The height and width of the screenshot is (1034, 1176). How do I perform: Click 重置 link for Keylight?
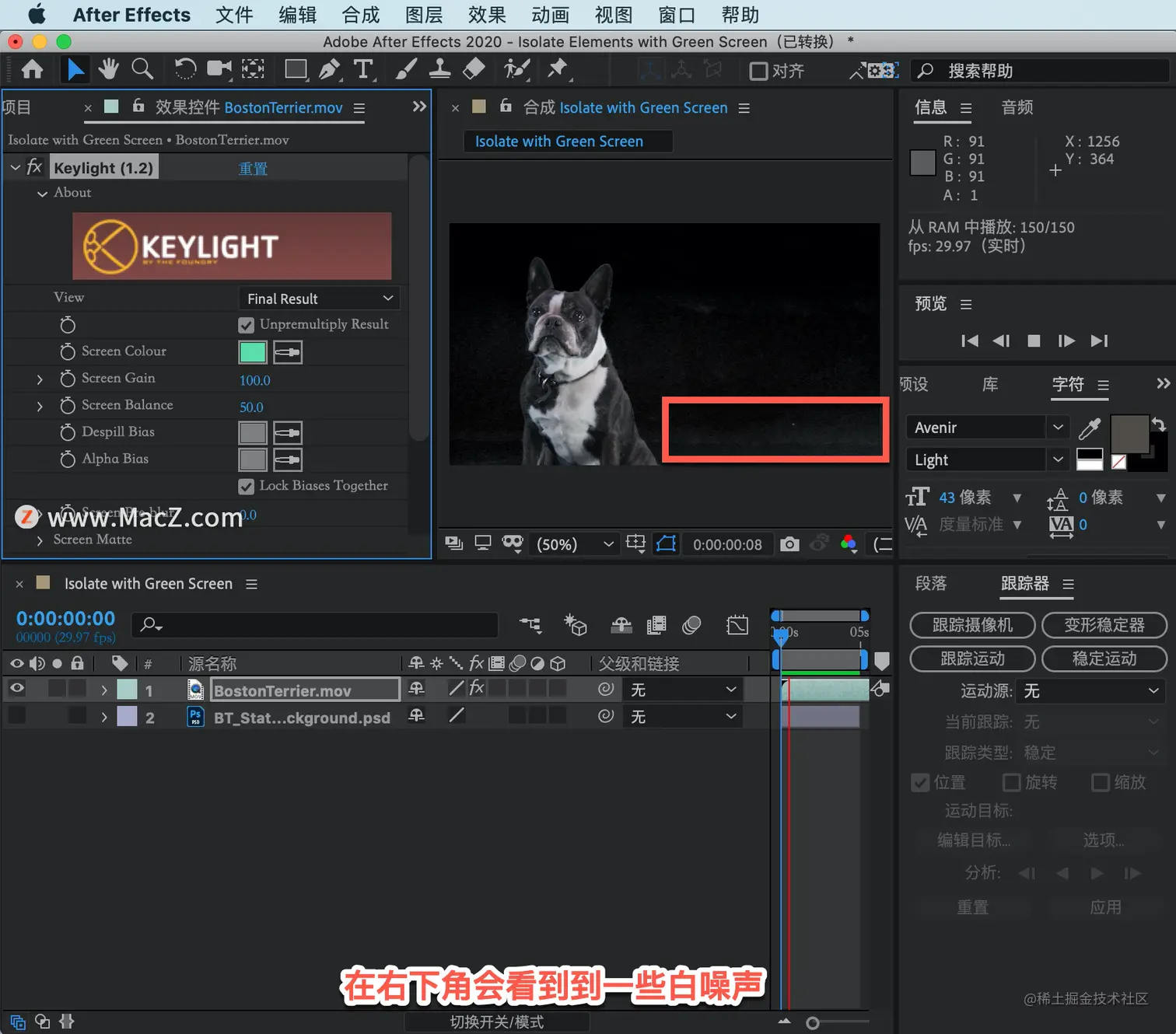253,169
